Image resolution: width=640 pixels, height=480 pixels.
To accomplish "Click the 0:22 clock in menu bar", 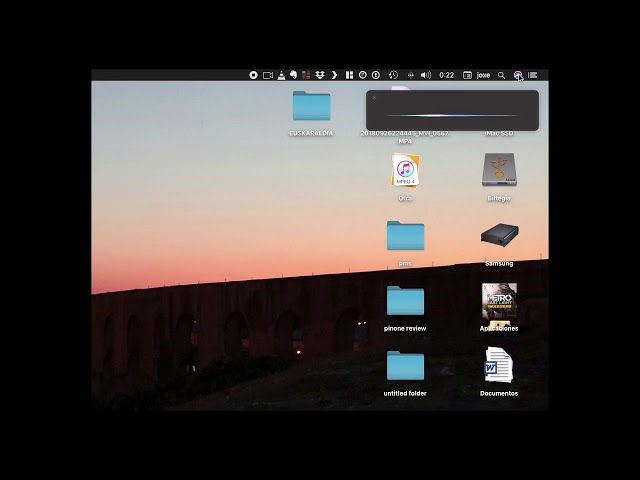I will 447,75.
